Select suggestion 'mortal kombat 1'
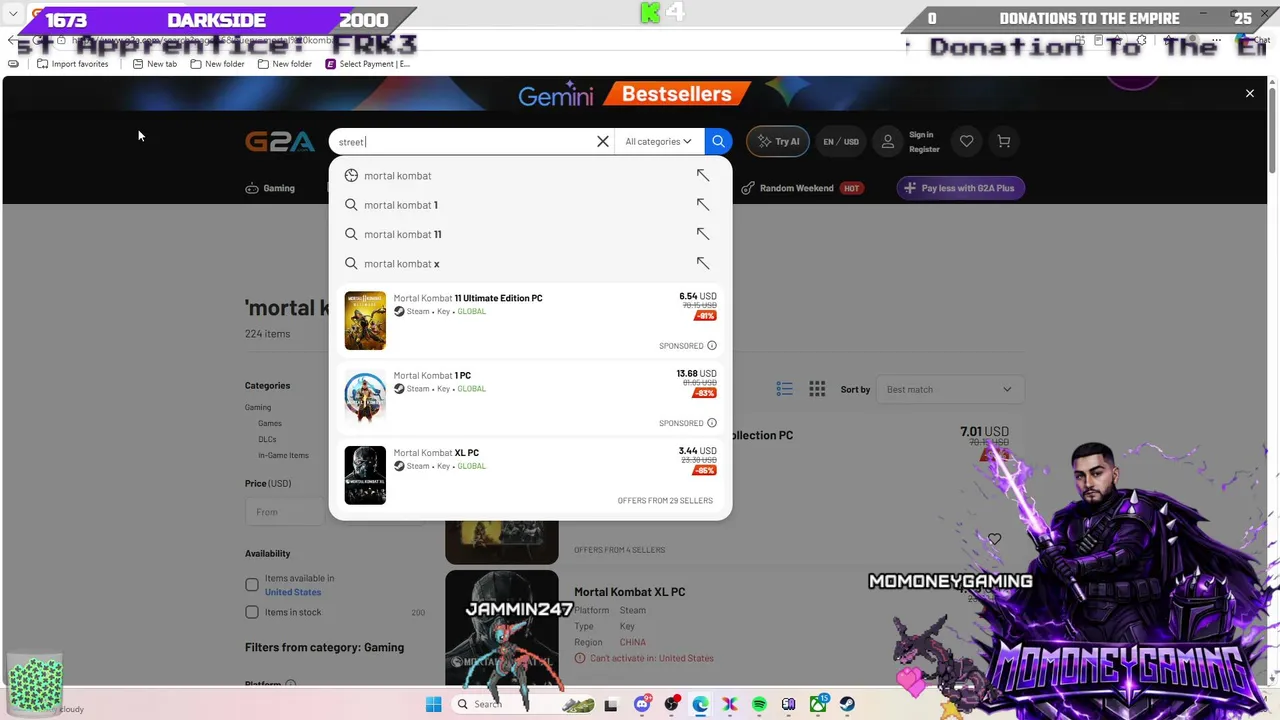Viewport: 1280px width, 720px height. (x=401, y=205)
